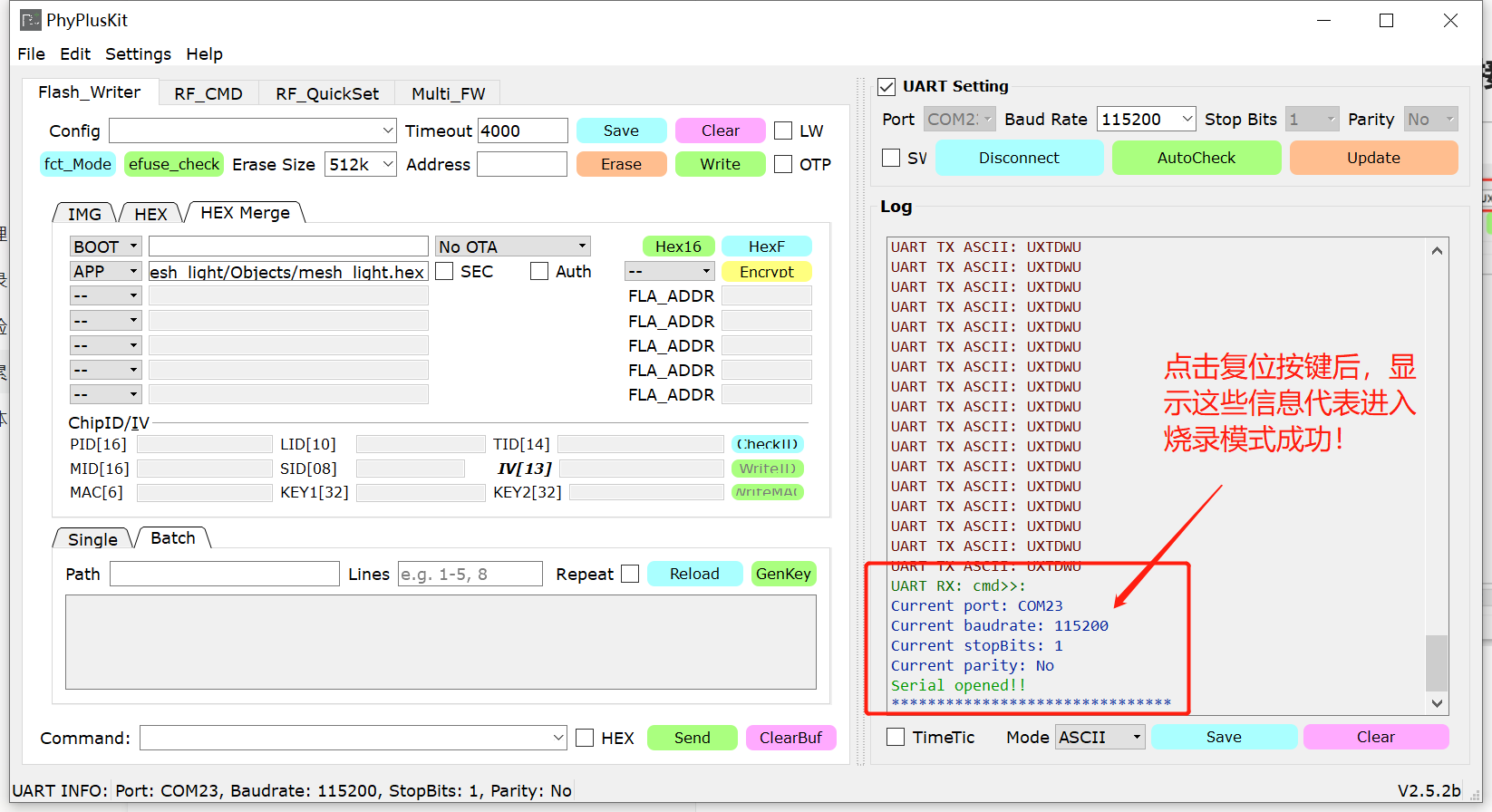The height and width of the screenshot is (812, 1492).
Task: Toggle the Repeat checkbox
Action: click(x=630, y=574)
